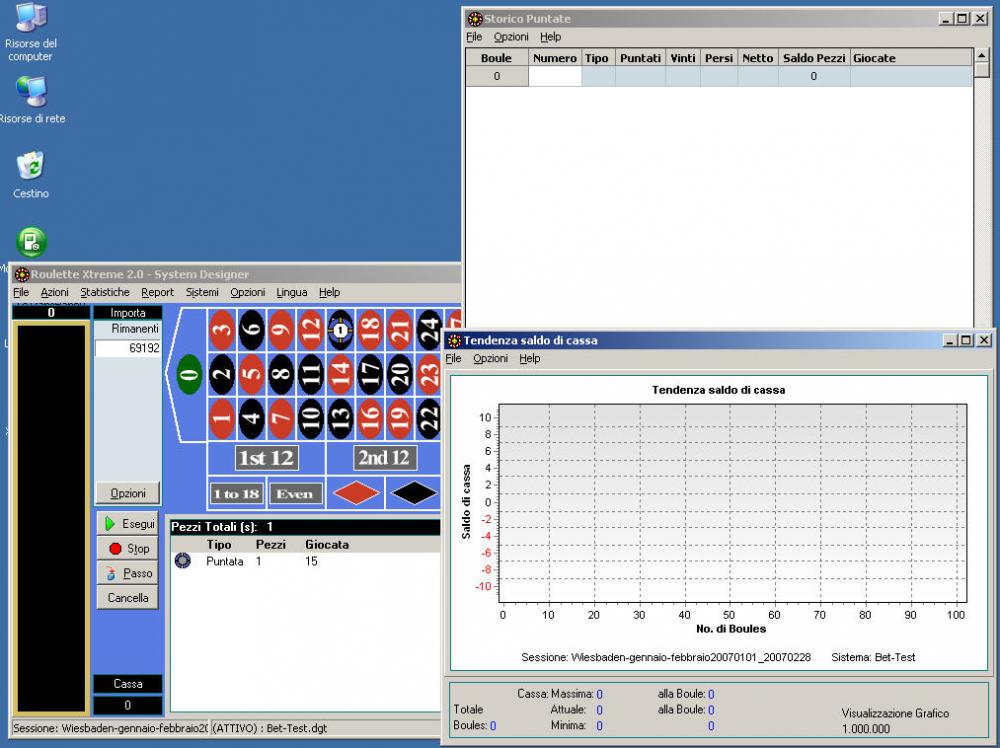Open the Sistemi menu
The image size is (1000, 748).
tap(202, 292)
